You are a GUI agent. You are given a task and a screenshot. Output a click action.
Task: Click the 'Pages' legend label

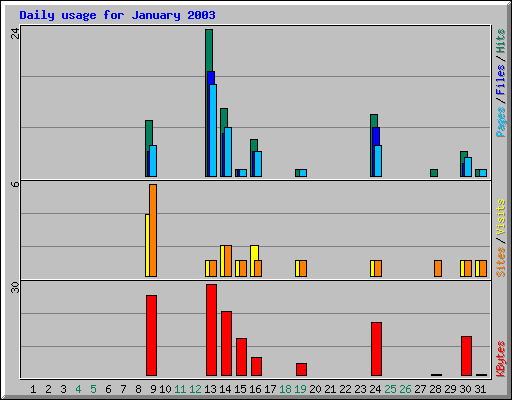coord(500,122)
